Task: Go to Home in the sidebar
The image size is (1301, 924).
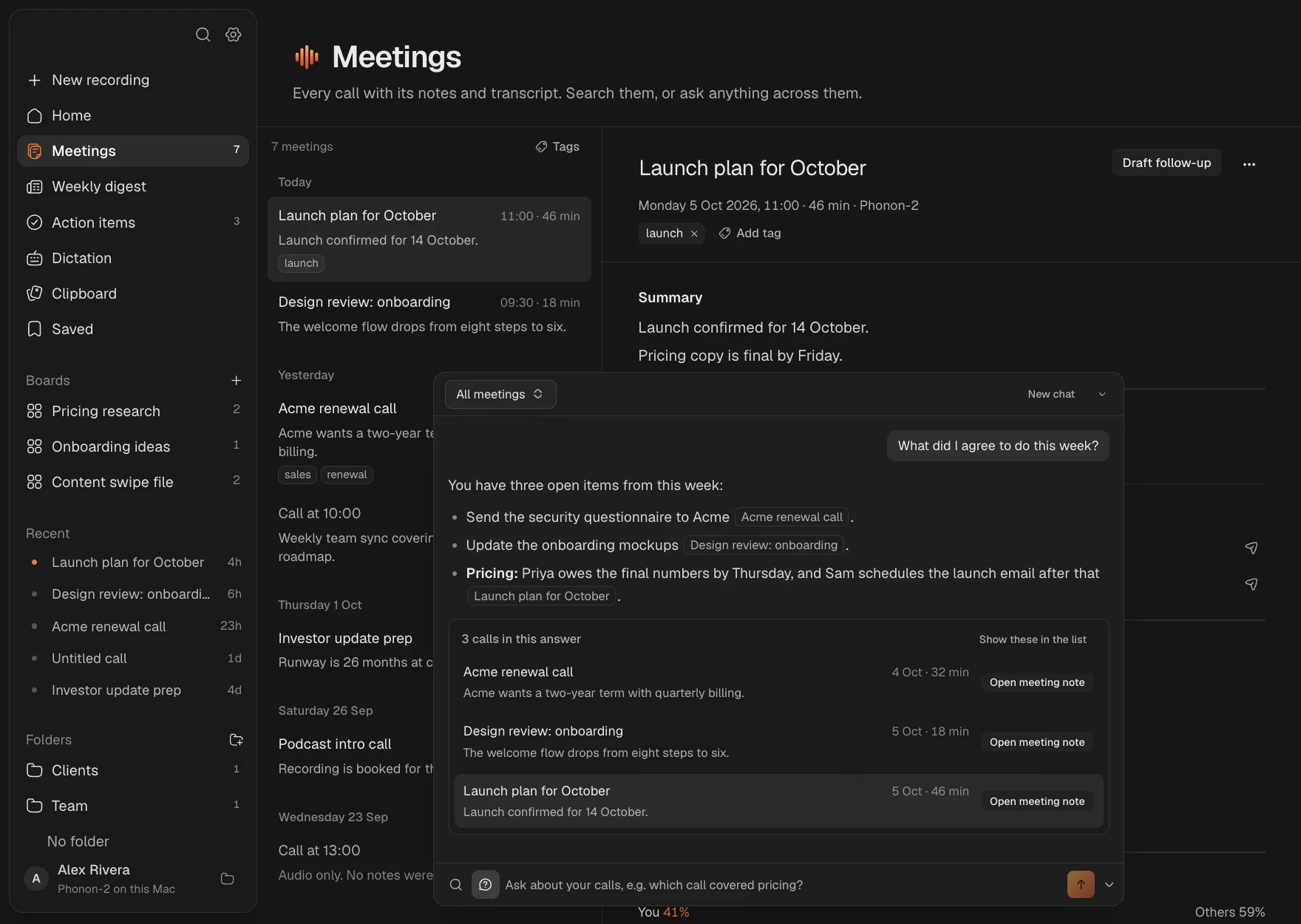Action: click(133, 115)
